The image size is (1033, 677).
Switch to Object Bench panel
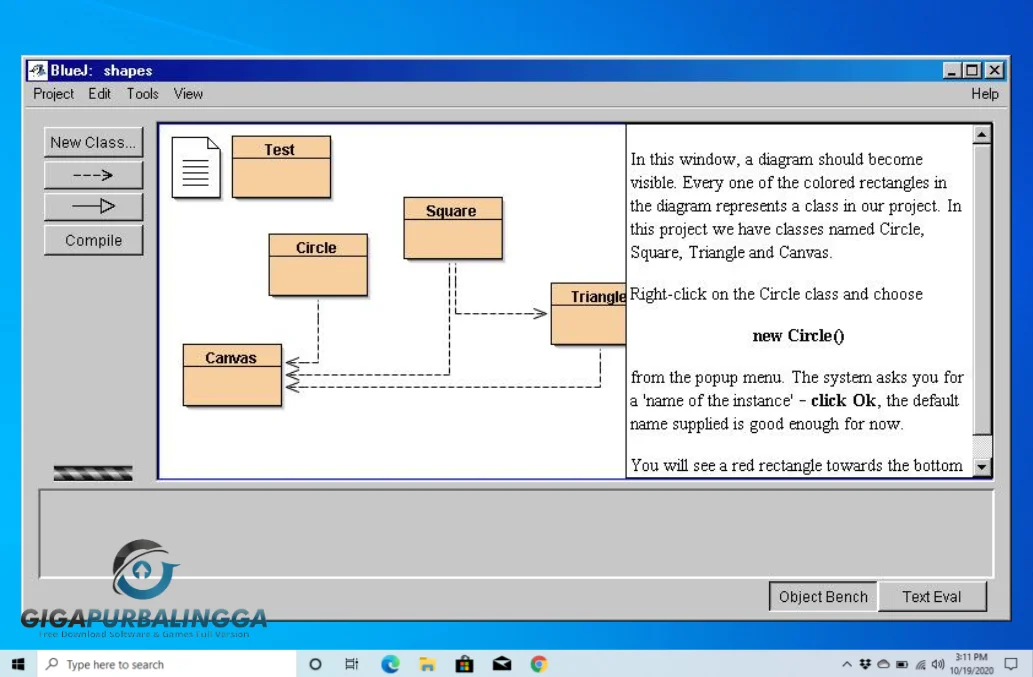click(822, 597)
